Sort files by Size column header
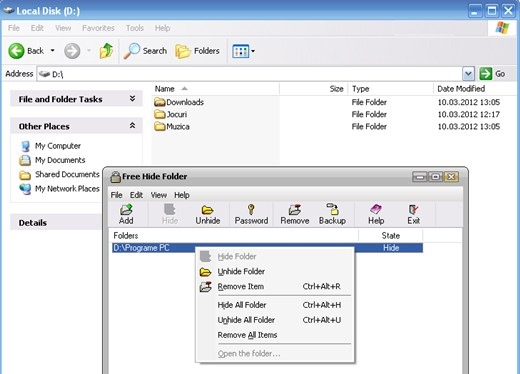This screenshot has width=520, height=374. tap(314, 89)
